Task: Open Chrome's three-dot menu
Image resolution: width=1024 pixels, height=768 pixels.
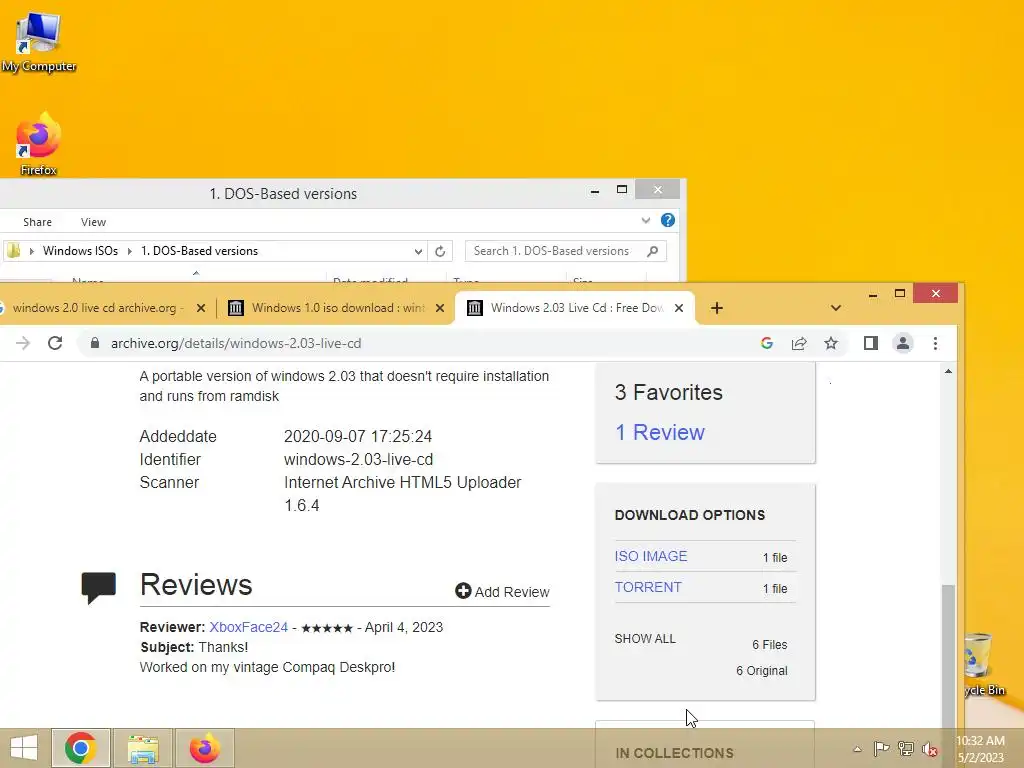Action: point(935,344)
